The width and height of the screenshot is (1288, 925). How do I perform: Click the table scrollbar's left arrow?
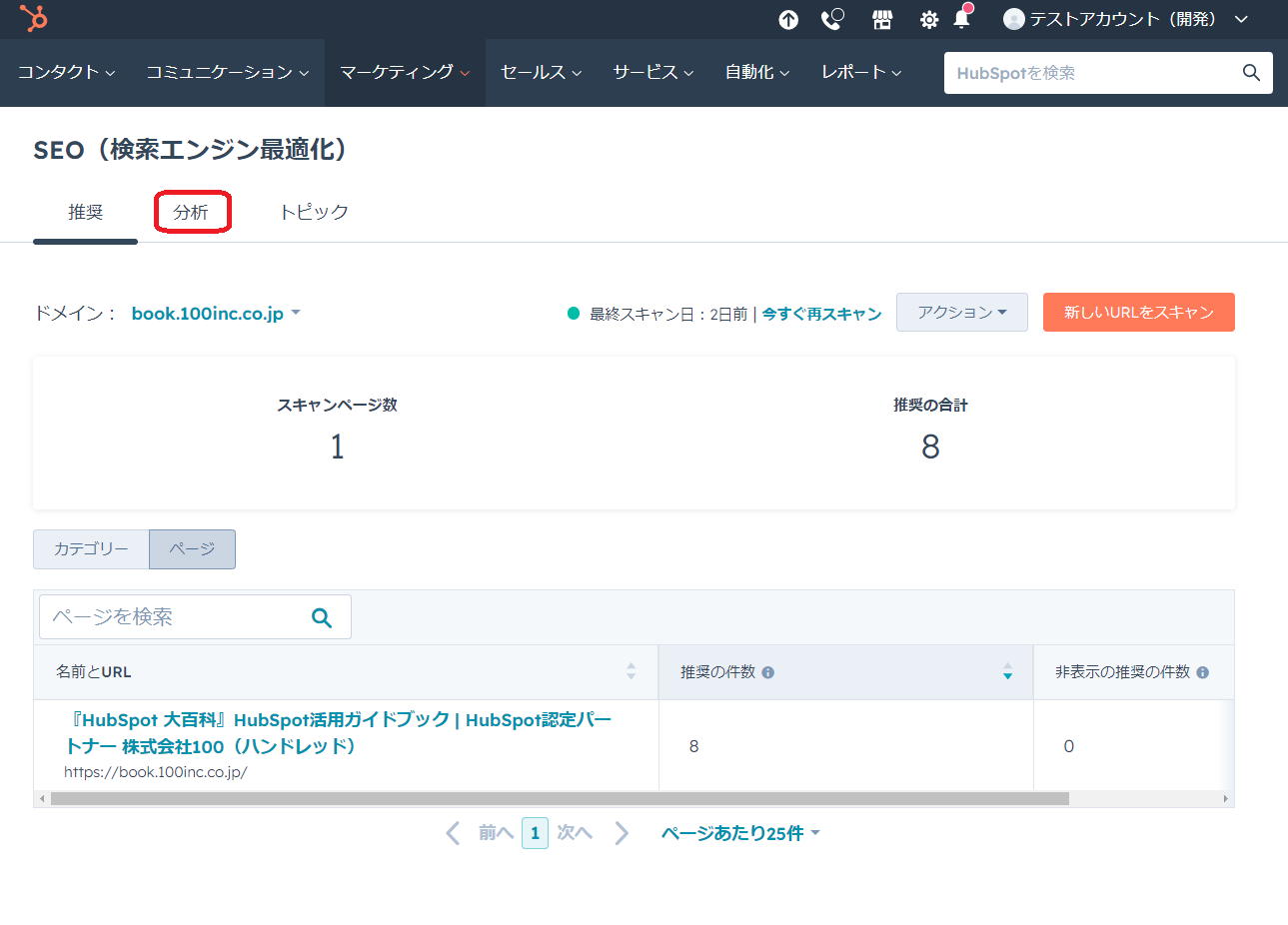[x=42, y=799]
